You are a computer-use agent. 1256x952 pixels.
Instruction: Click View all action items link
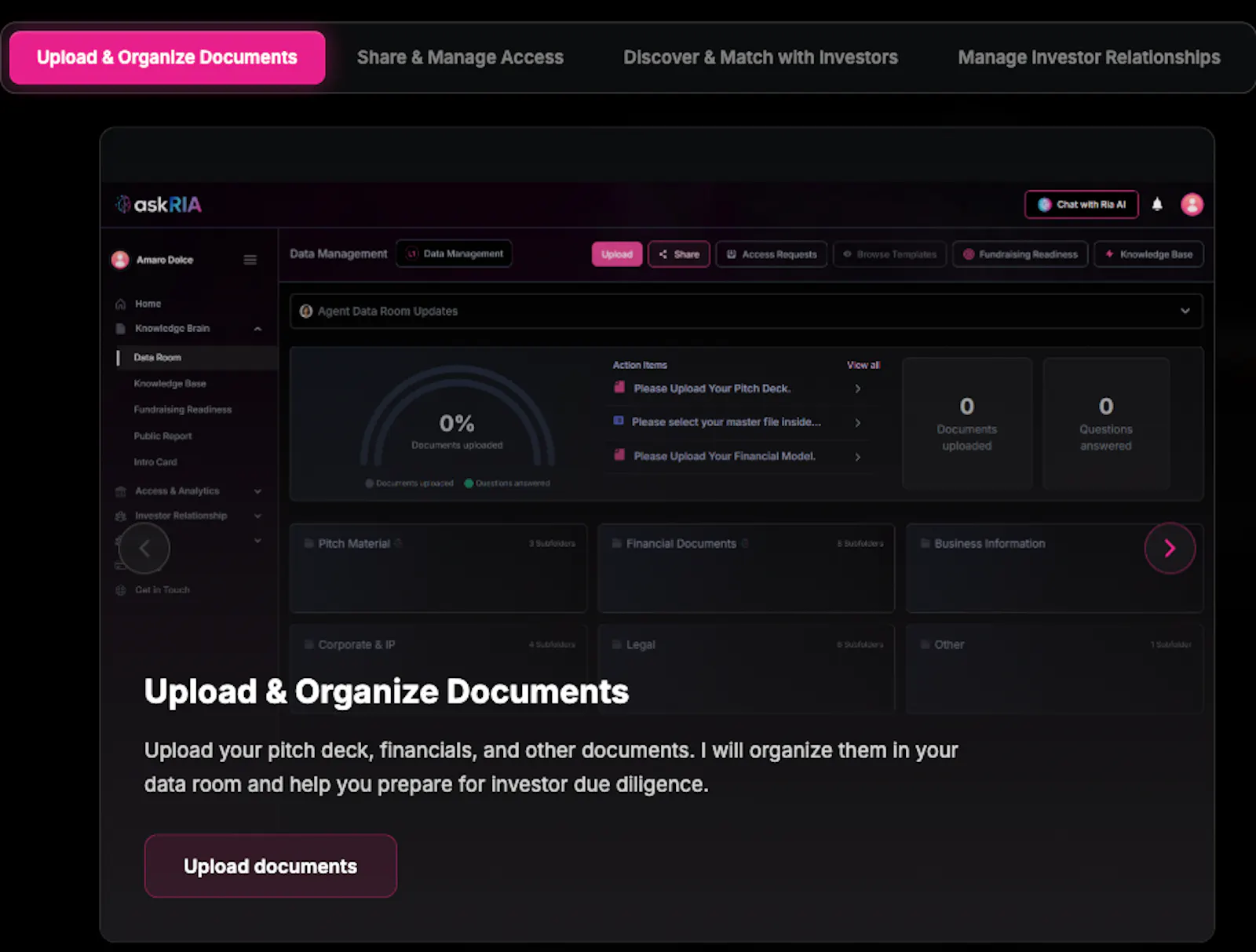tap(863, 365)
